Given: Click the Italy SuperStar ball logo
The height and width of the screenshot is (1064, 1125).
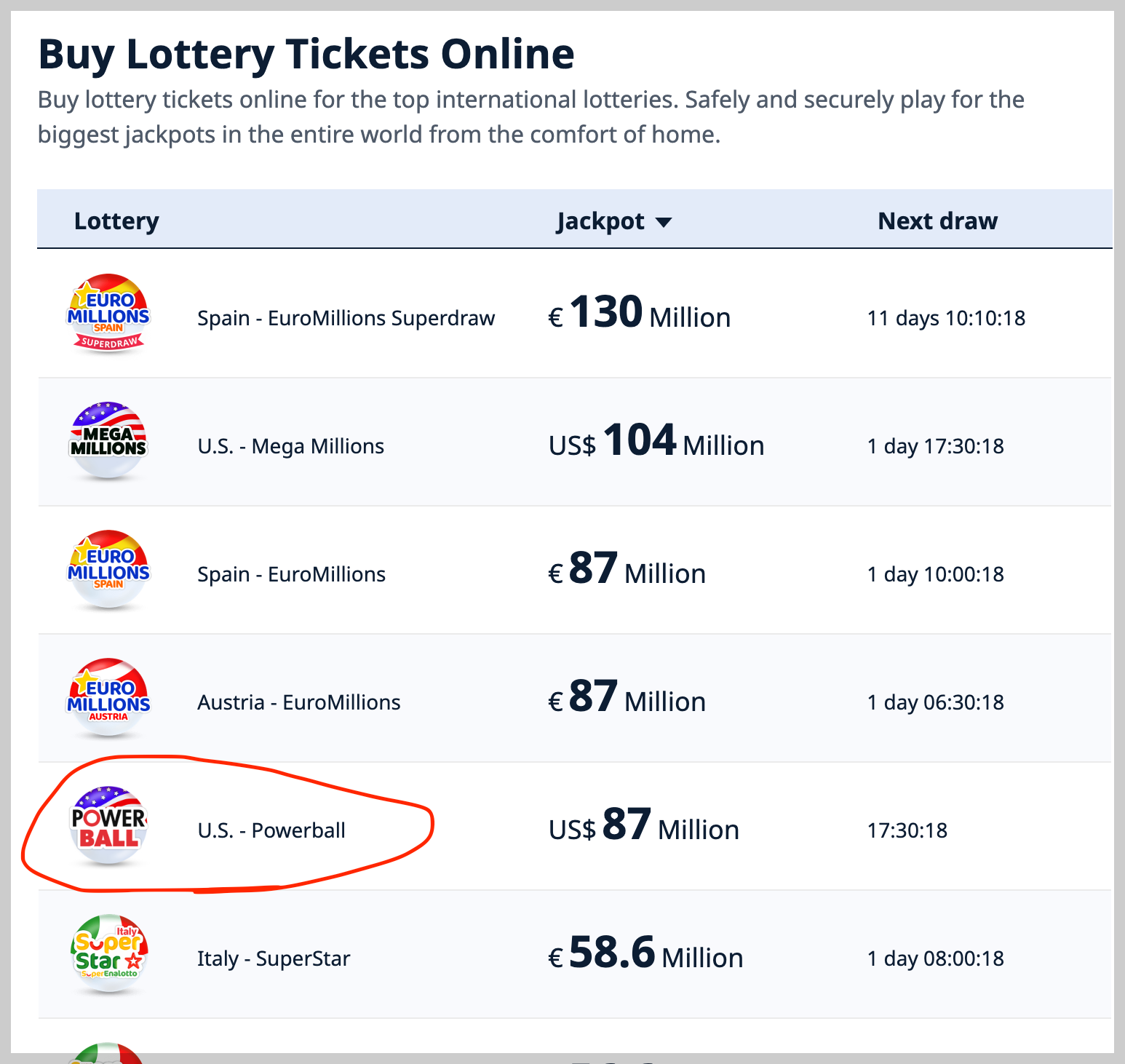Looking at the screenshot, I should pos(108,954).
